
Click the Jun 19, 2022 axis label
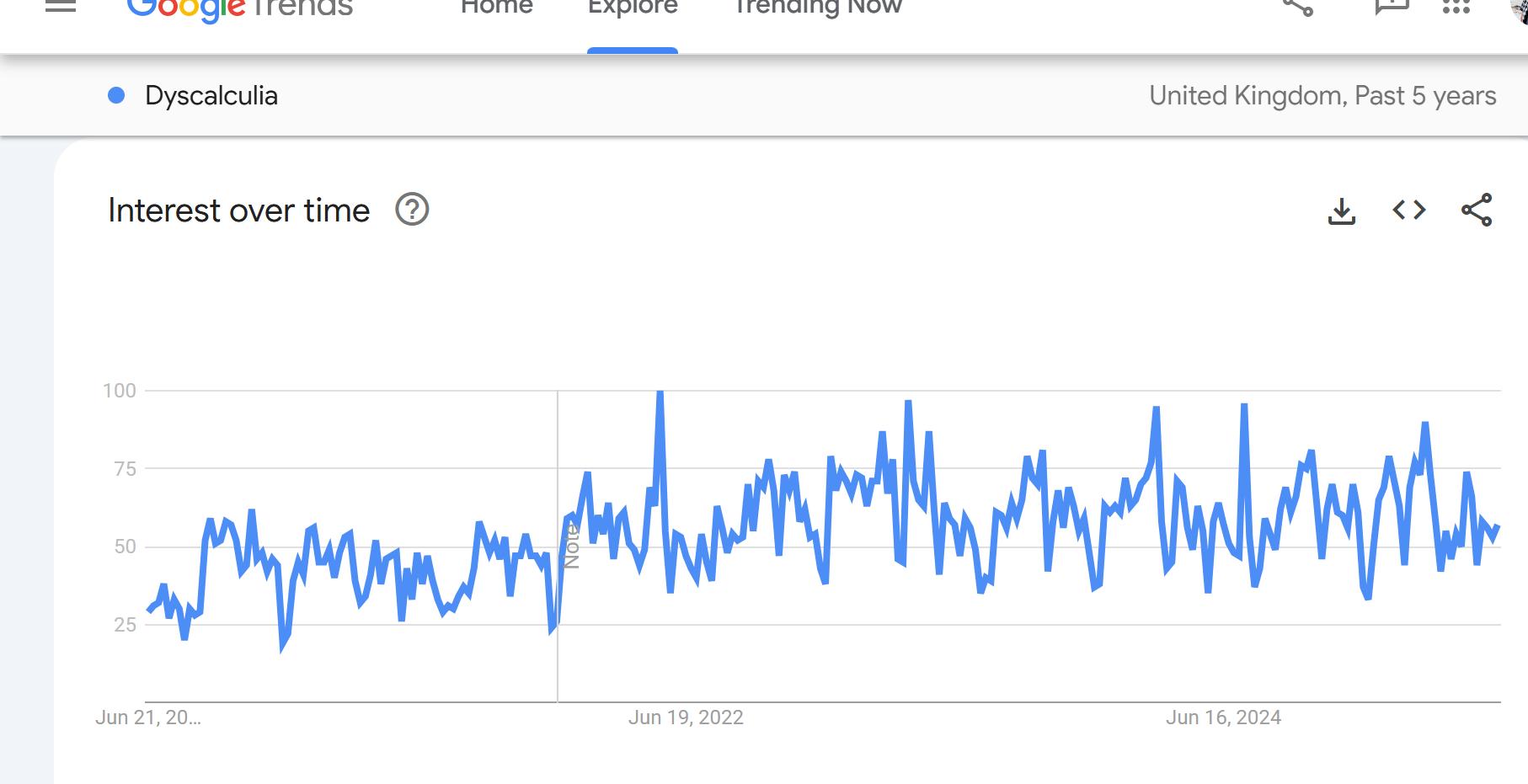point(686,717)
